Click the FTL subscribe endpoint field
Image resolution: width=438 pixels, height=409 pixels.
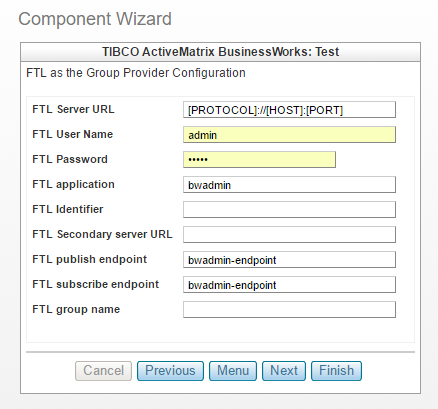click(x=289, y=285)
